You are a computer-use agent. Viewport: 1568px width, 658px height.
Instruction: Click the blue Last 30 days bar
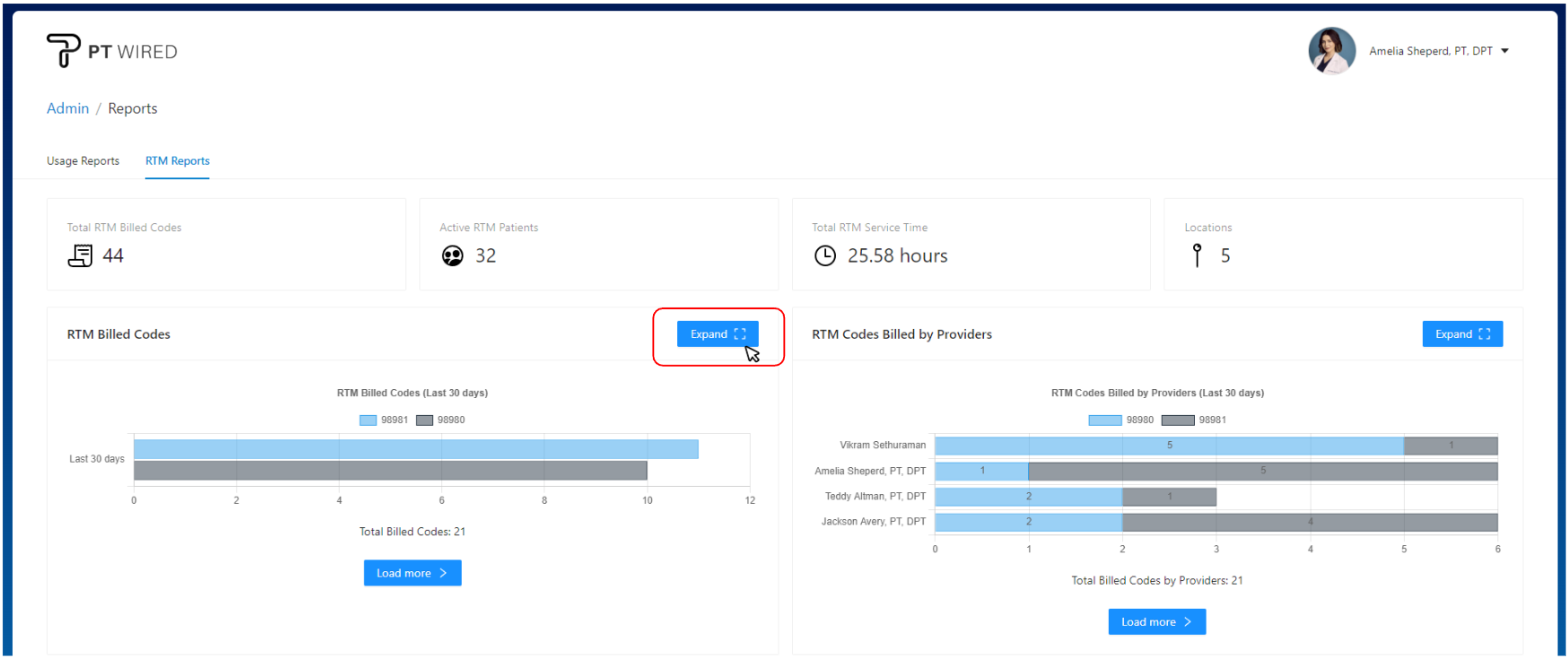(415, 449)
